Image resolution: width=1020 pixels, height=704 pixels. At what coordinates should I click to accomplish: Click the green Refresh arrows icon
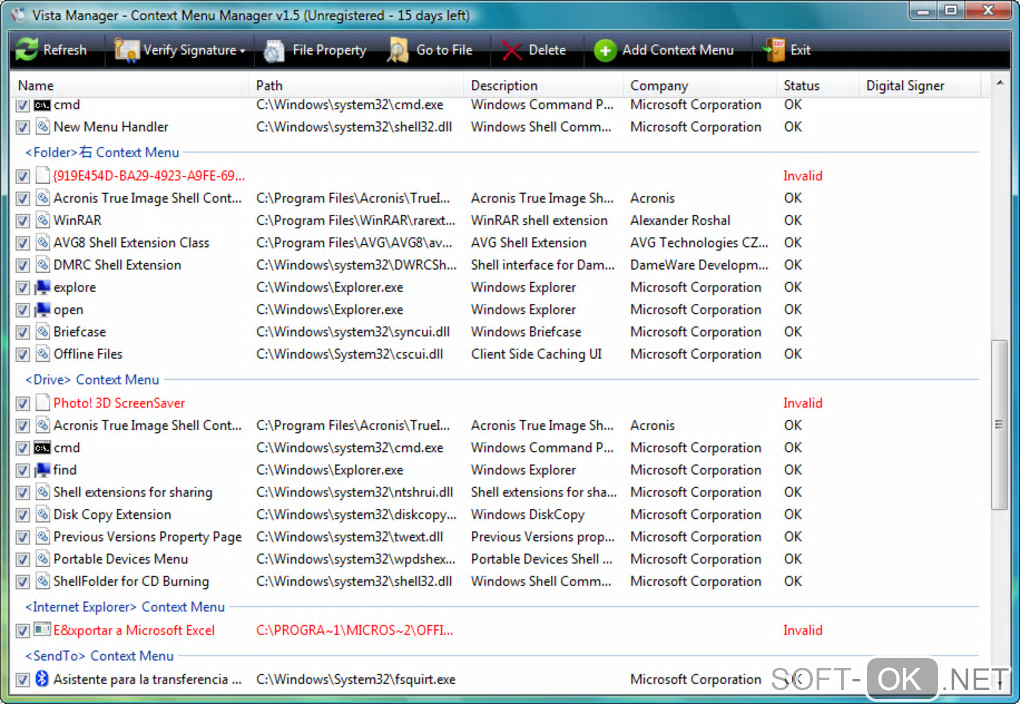tap(27, 49)
